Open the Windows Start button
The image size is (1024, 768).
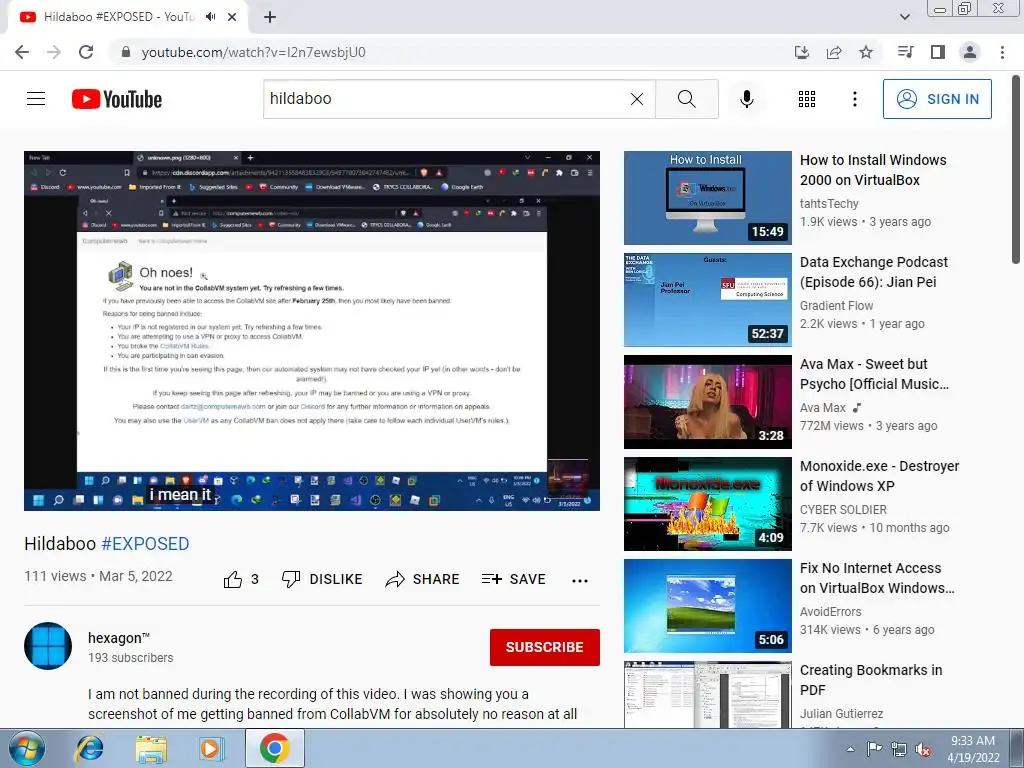point(25,749)
